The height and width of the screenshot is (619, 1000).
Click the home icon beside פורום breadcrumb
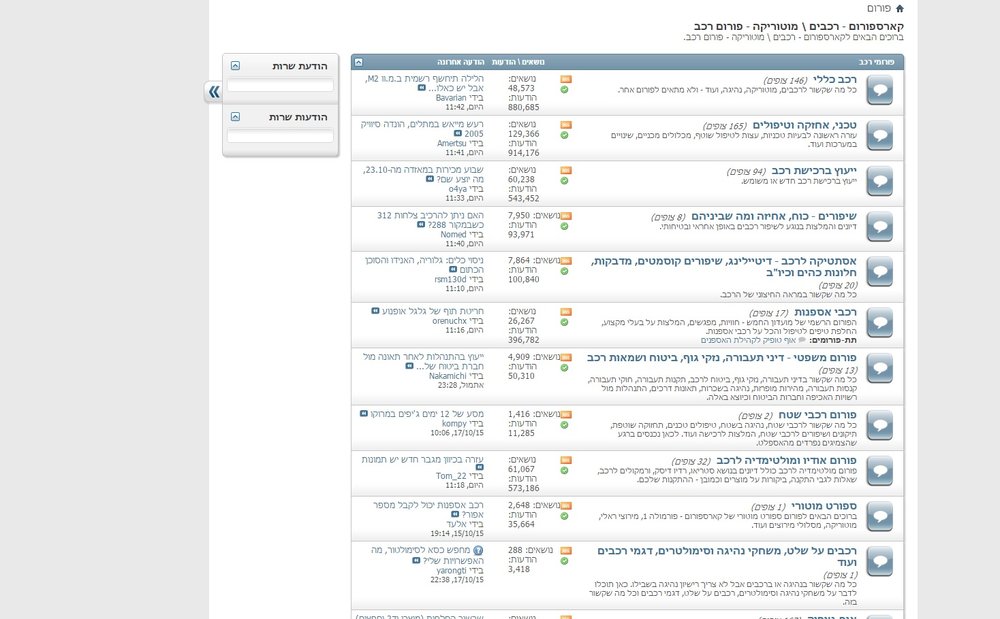pyautogui.click(x=899, y=8)
